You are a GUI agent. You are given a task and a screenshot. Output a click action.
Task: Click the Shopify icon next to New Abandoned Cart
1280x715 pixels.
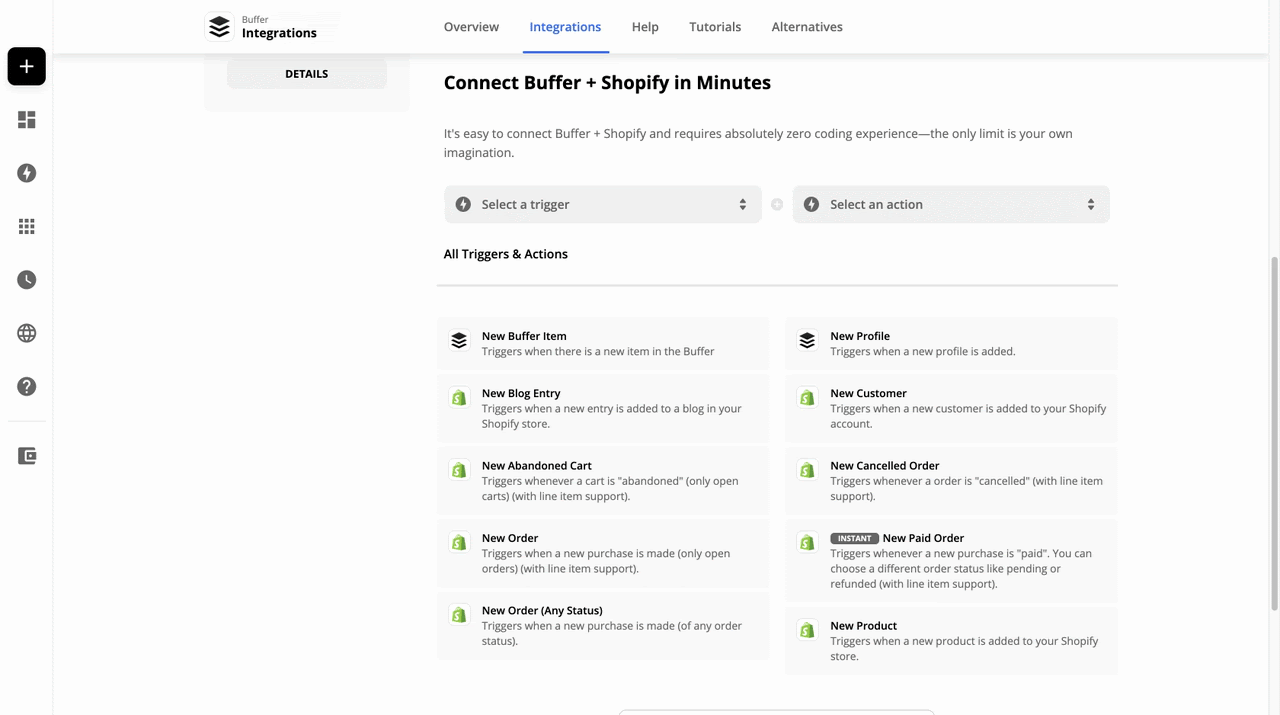tap(459, 469)
